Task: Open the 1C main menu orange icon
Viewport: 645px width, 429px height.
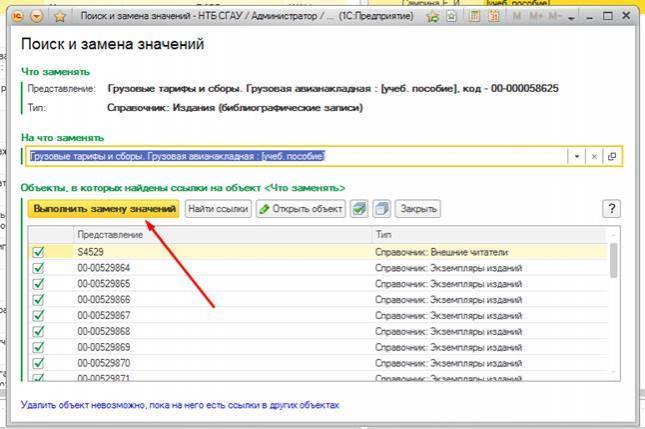Action: point(18,17)
